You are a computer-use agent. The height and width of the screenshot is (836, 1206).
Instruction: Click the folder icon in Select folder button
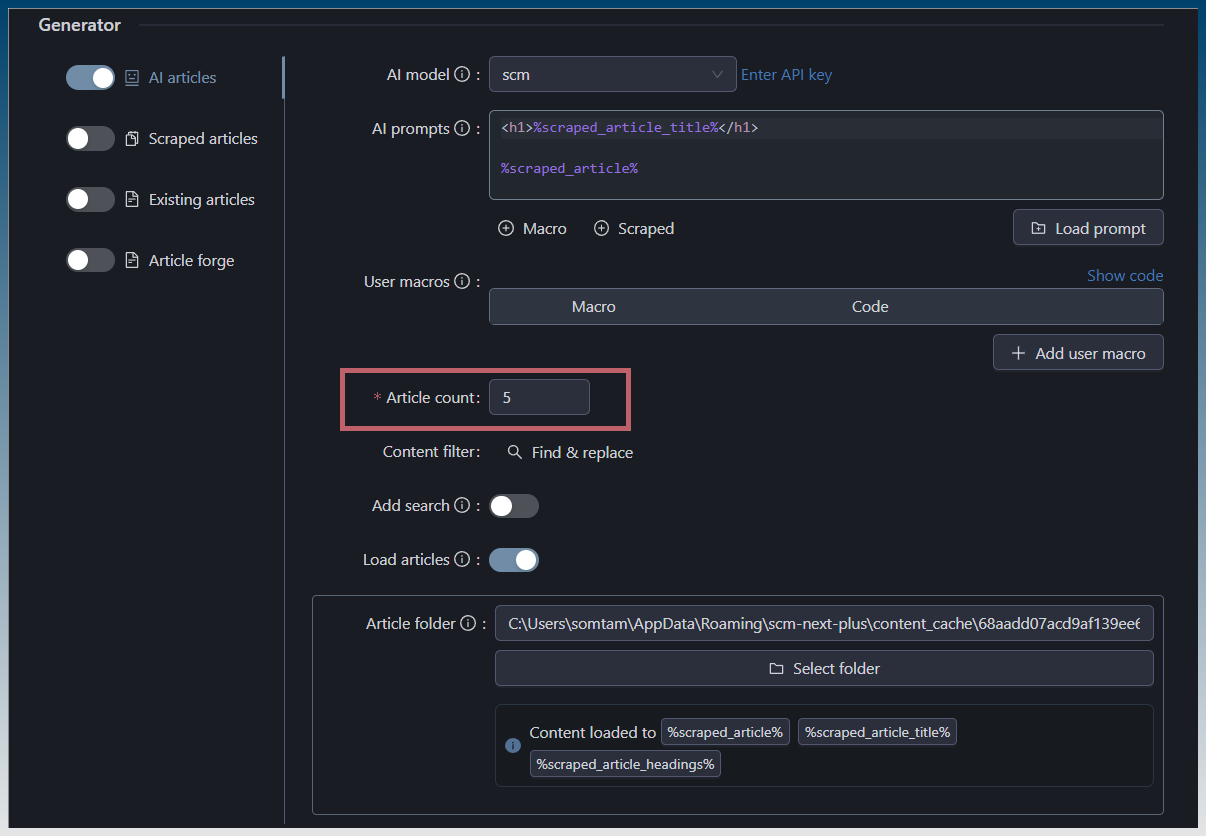tap(776, 669)
